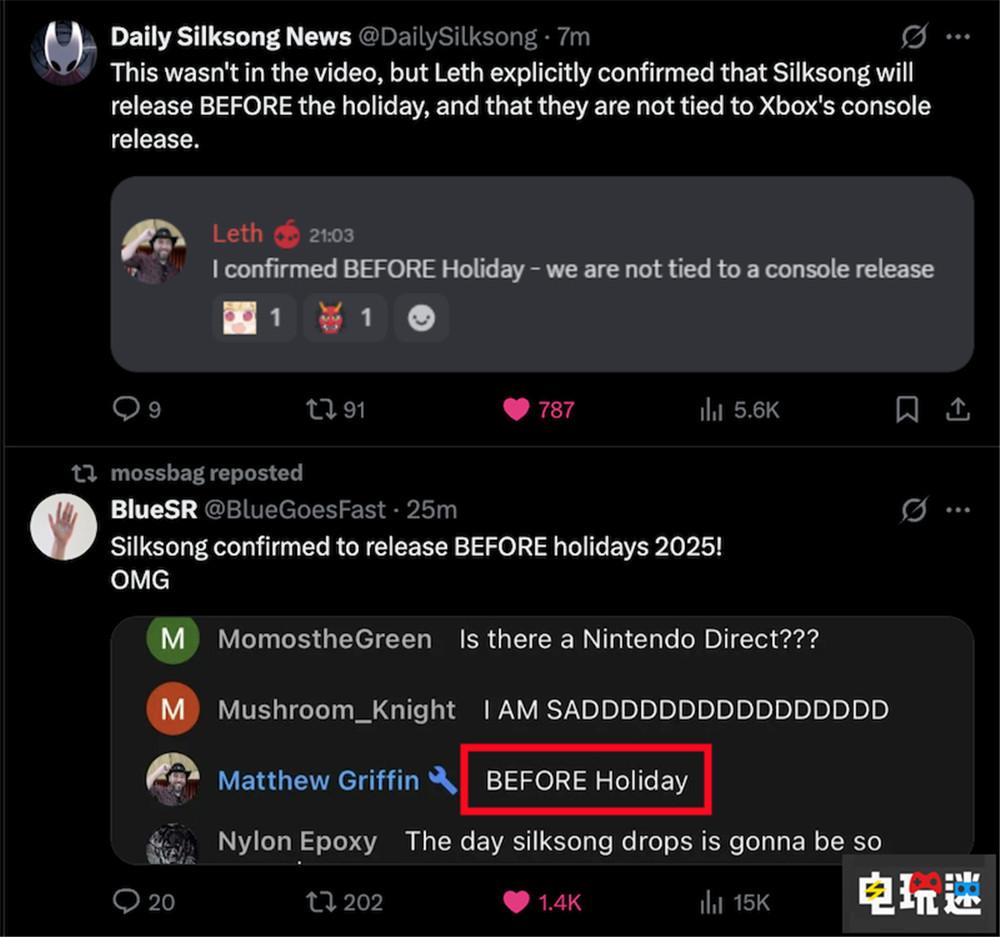
Task: Bookmark the Daily Silksong News tweet
Action: 907,409
